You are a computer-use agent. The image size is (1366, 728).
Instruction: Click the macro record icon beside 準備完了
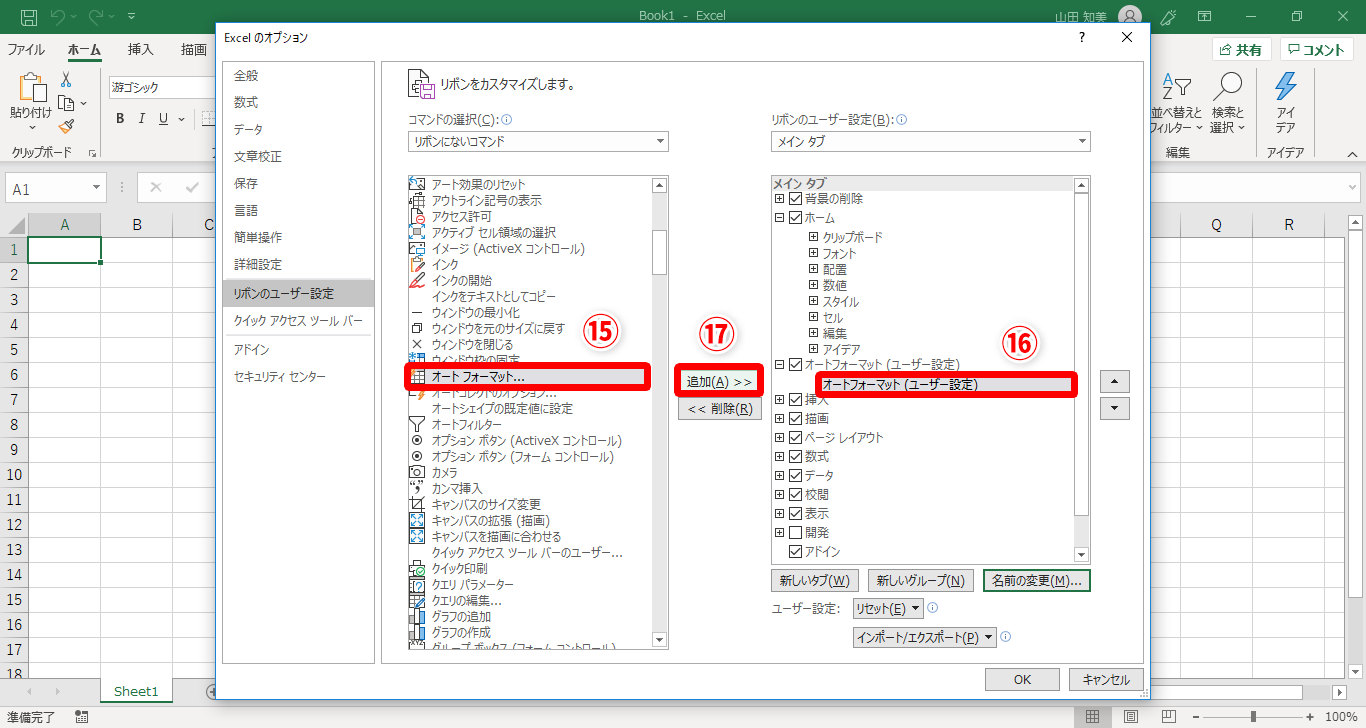pyautogui.click(x=81, y=716)
